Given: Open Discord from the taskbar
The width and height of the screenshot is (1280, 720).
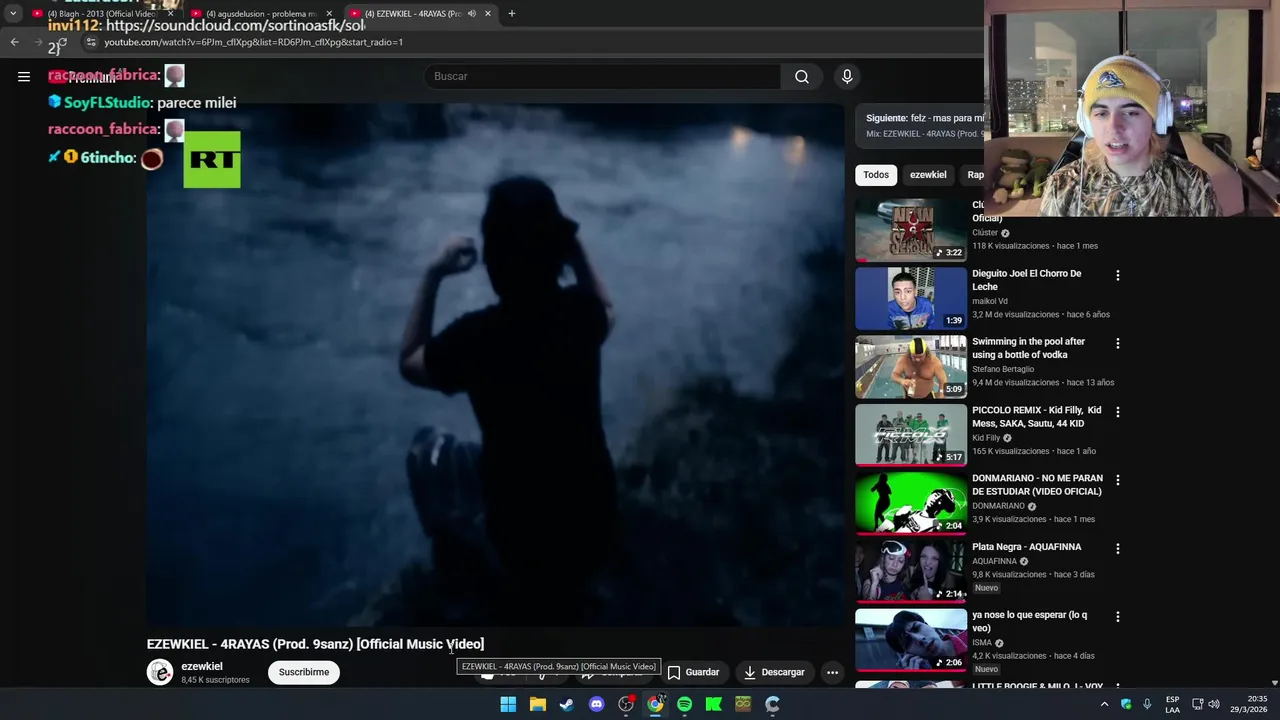Looking at the screenshot, I should (x=597, y=704).
